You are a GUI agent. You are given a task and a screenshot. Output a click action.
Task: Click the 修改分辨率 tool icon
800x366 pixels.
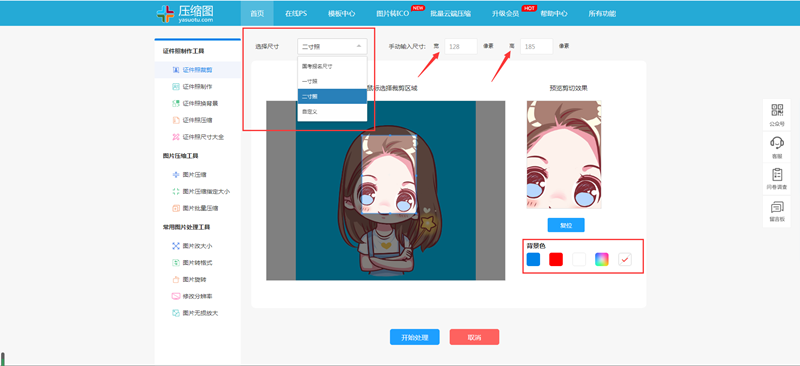pos(176,296)
